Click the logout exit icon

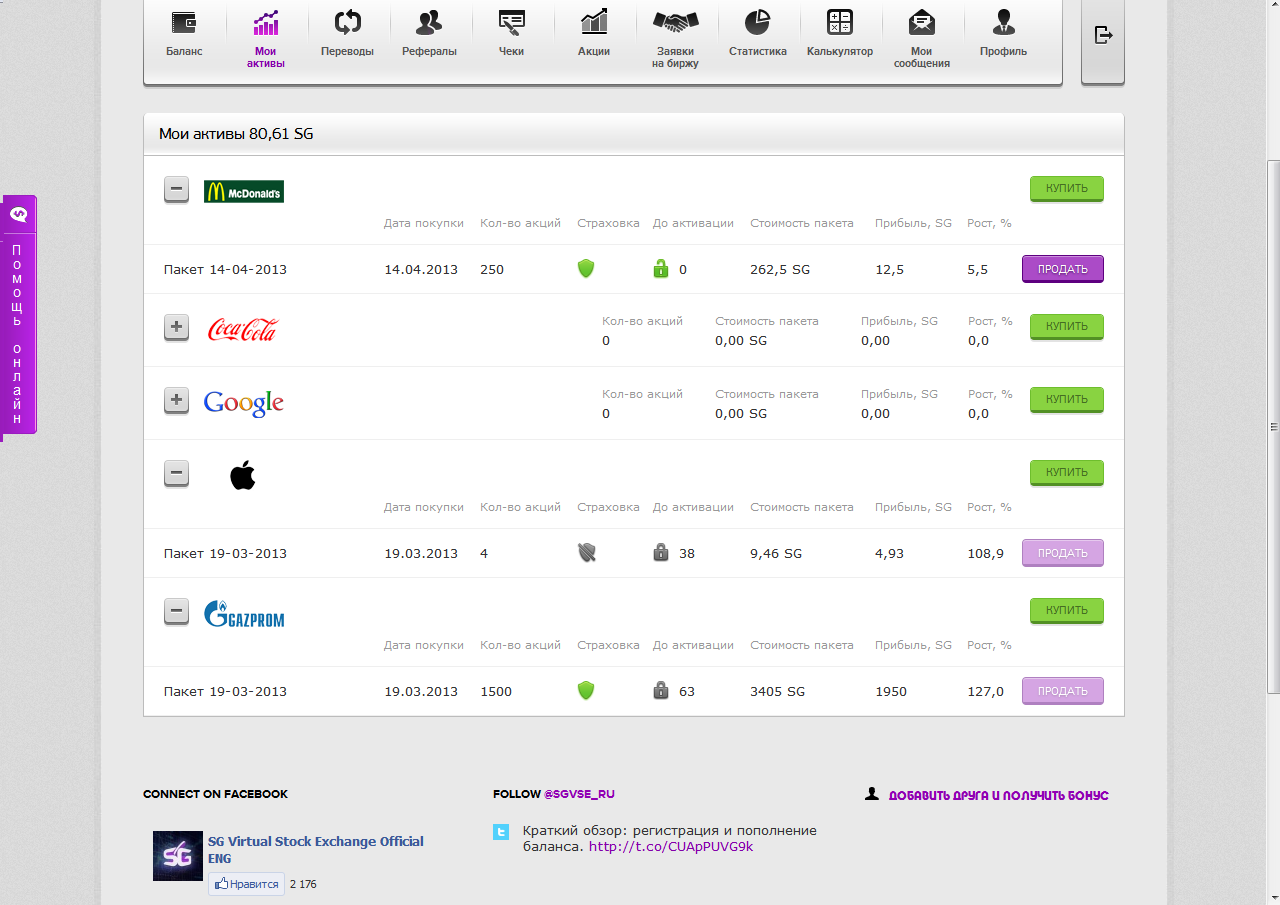click(1103, 35)
